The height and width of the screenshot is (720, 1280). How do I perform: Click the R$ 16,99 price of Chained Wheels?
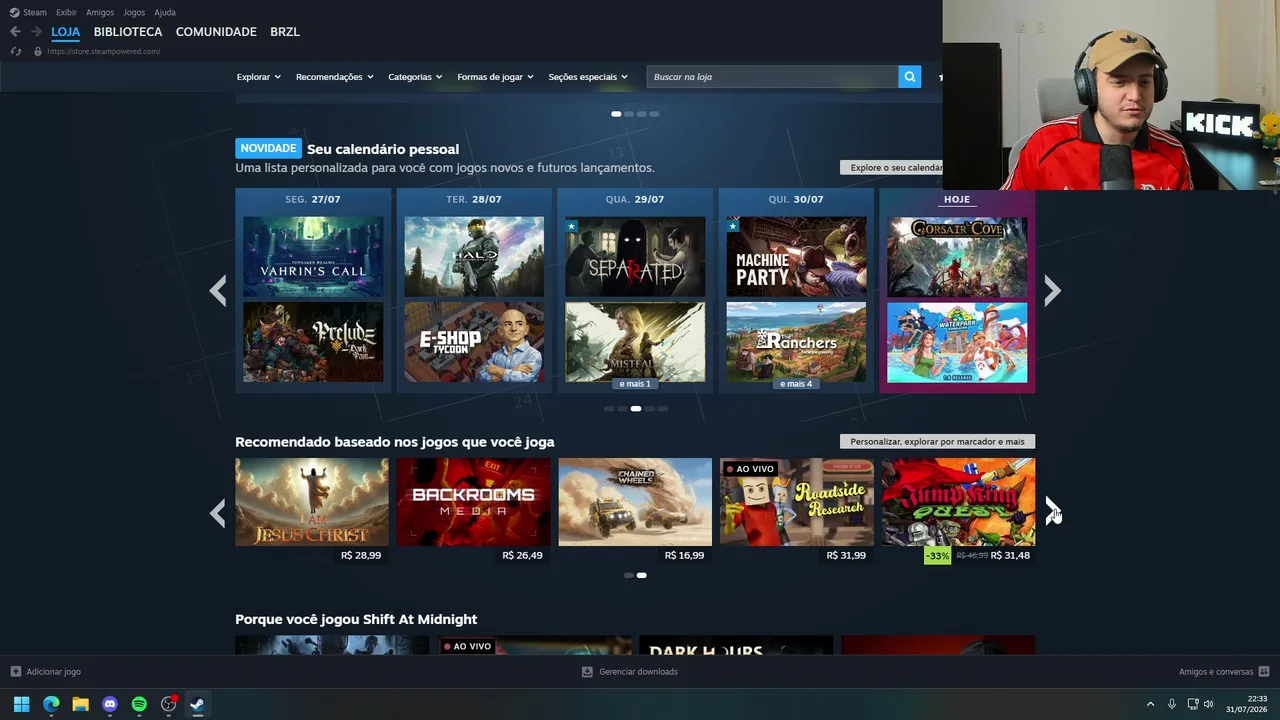click(684, 556)
